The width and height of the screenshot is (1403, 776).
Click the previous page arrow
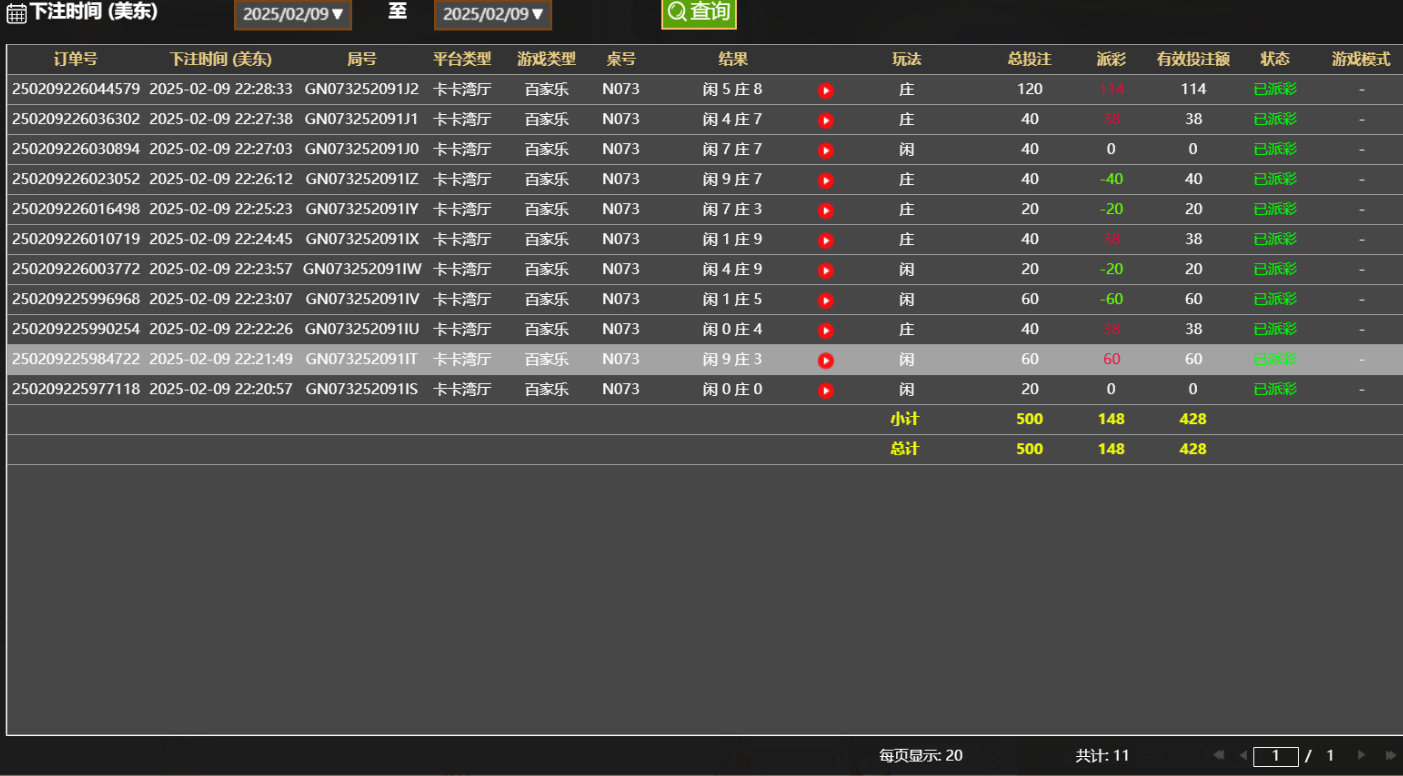[x=1242, y=757]
